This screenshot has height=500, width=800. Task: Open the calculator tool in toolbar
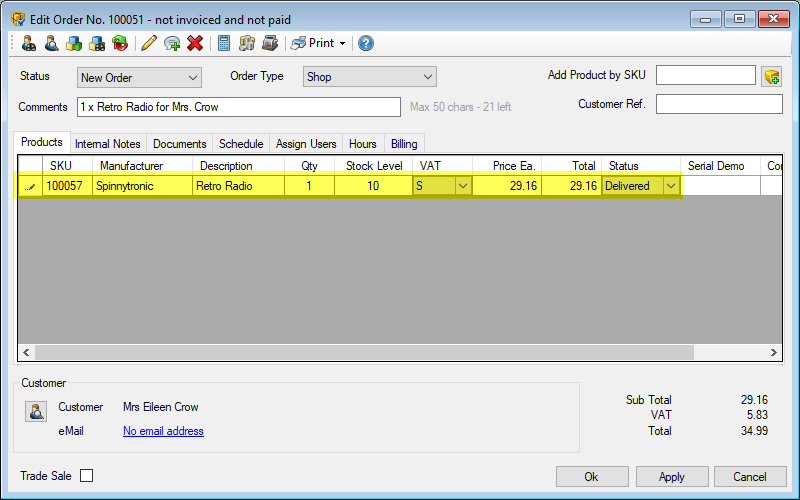tap(224, 43)
